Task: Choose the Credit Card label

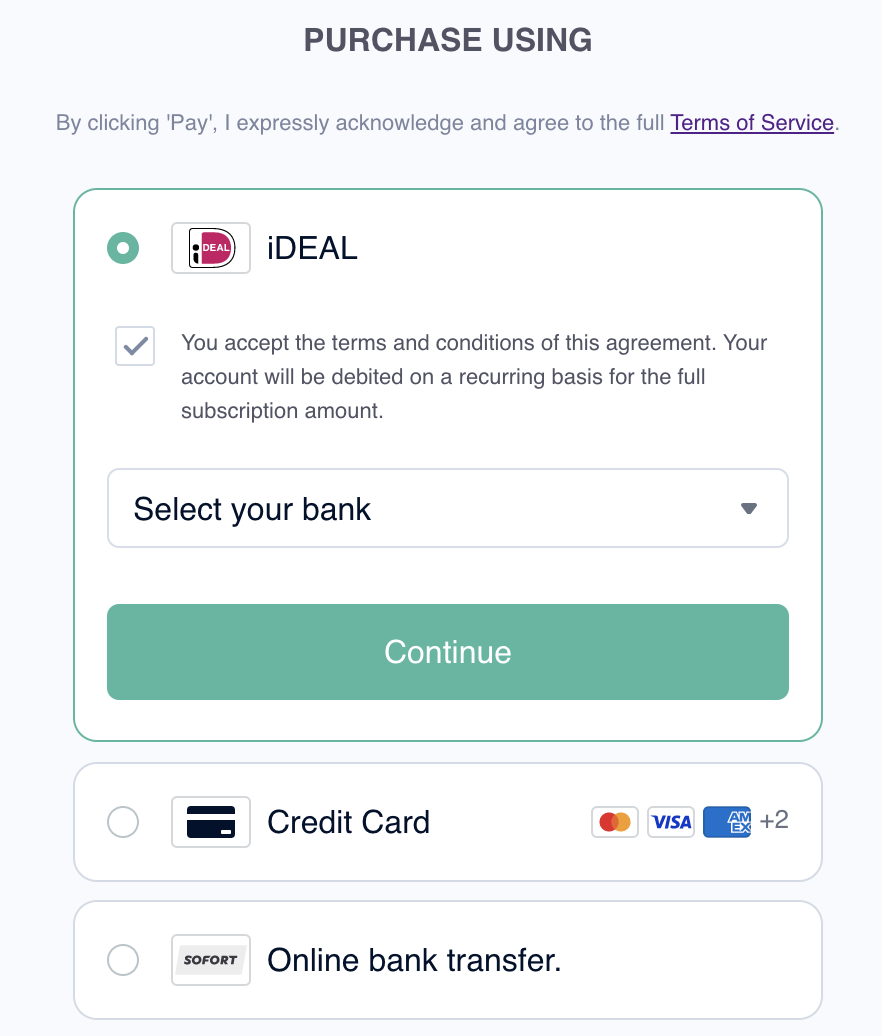Action: tap(348, 823)
